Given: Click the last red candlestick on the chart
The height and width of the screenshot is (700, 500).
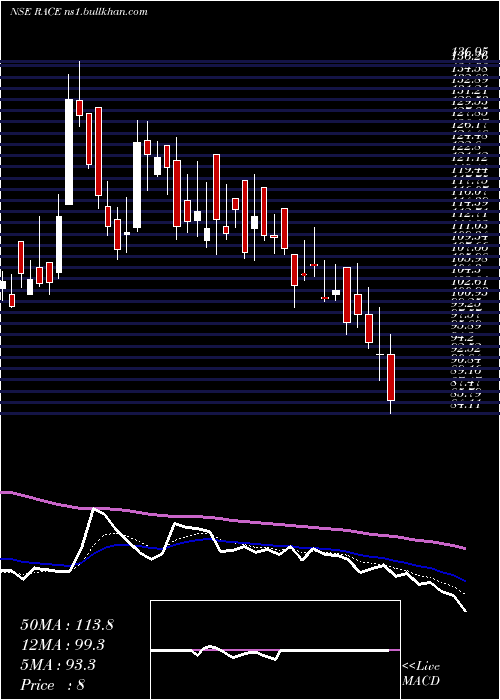Looking at the screenshot, I should click(391, 377).
